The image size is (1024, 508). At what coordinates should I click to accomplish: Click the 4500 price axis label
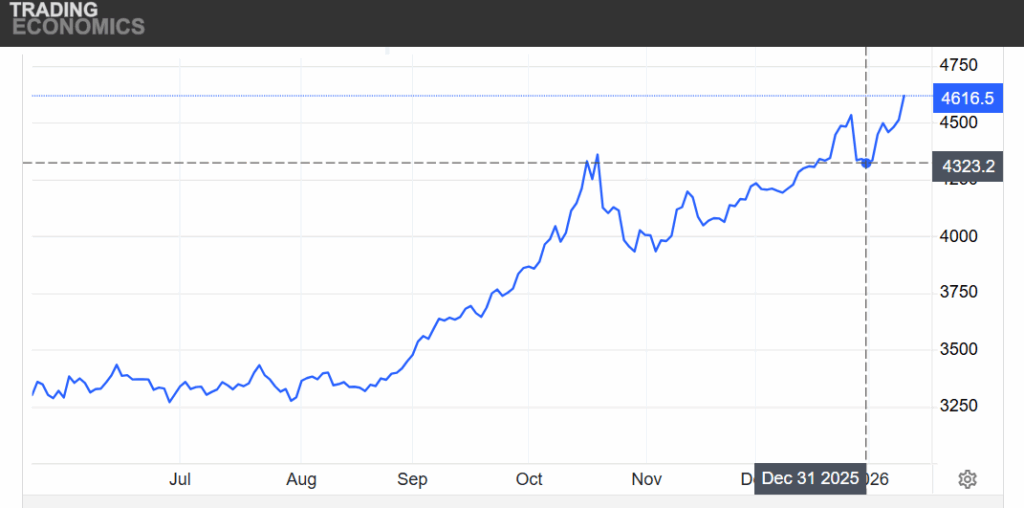pyautogui.click(x=959, y=122)
